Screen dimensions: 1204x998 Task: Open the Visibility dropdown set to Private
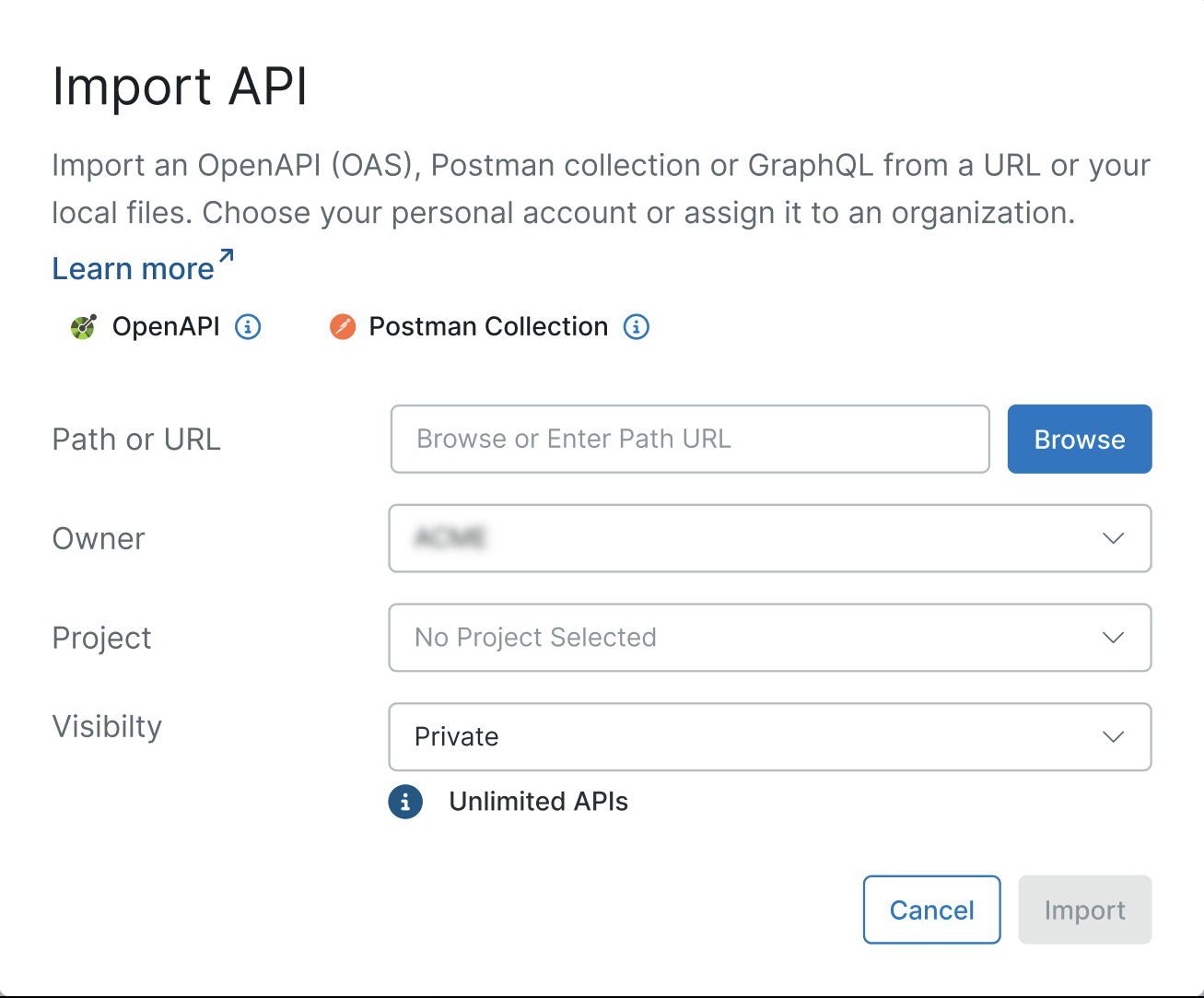click(x=770, y=737)
